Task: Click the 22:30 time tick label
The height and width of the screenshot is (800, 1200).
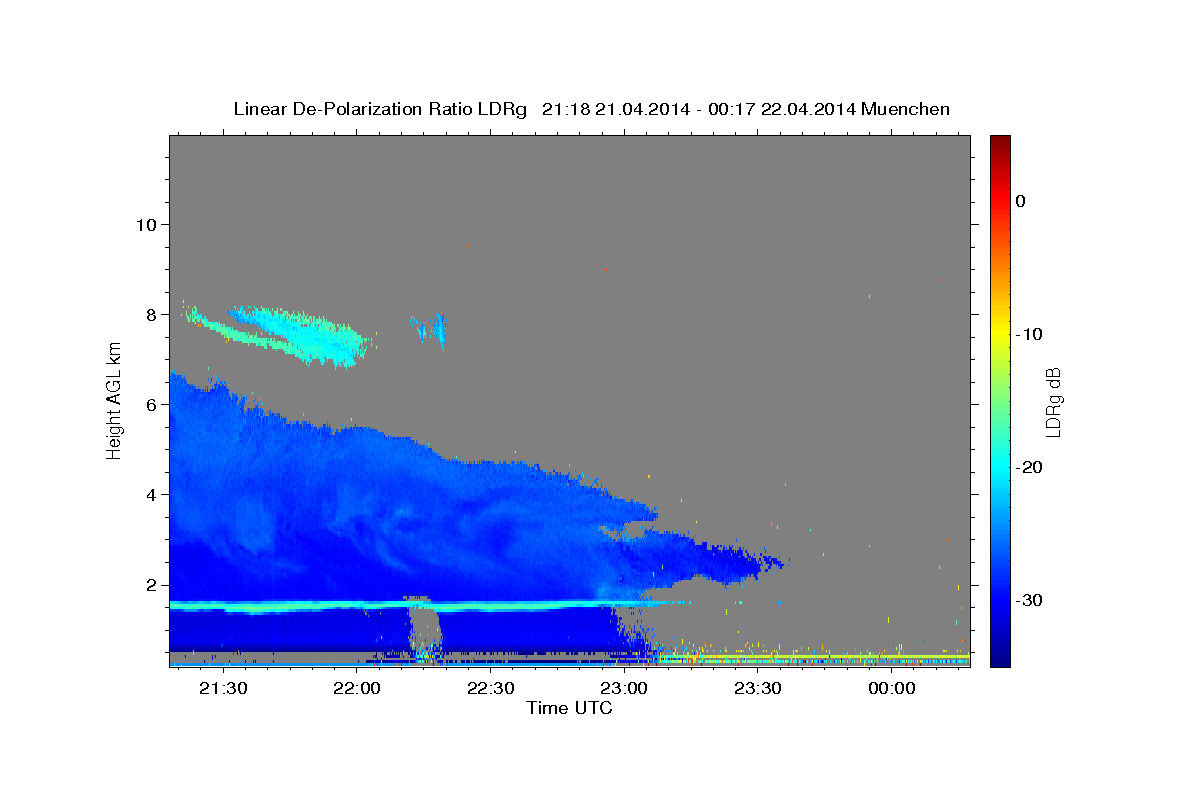Action: coord(490,688)
